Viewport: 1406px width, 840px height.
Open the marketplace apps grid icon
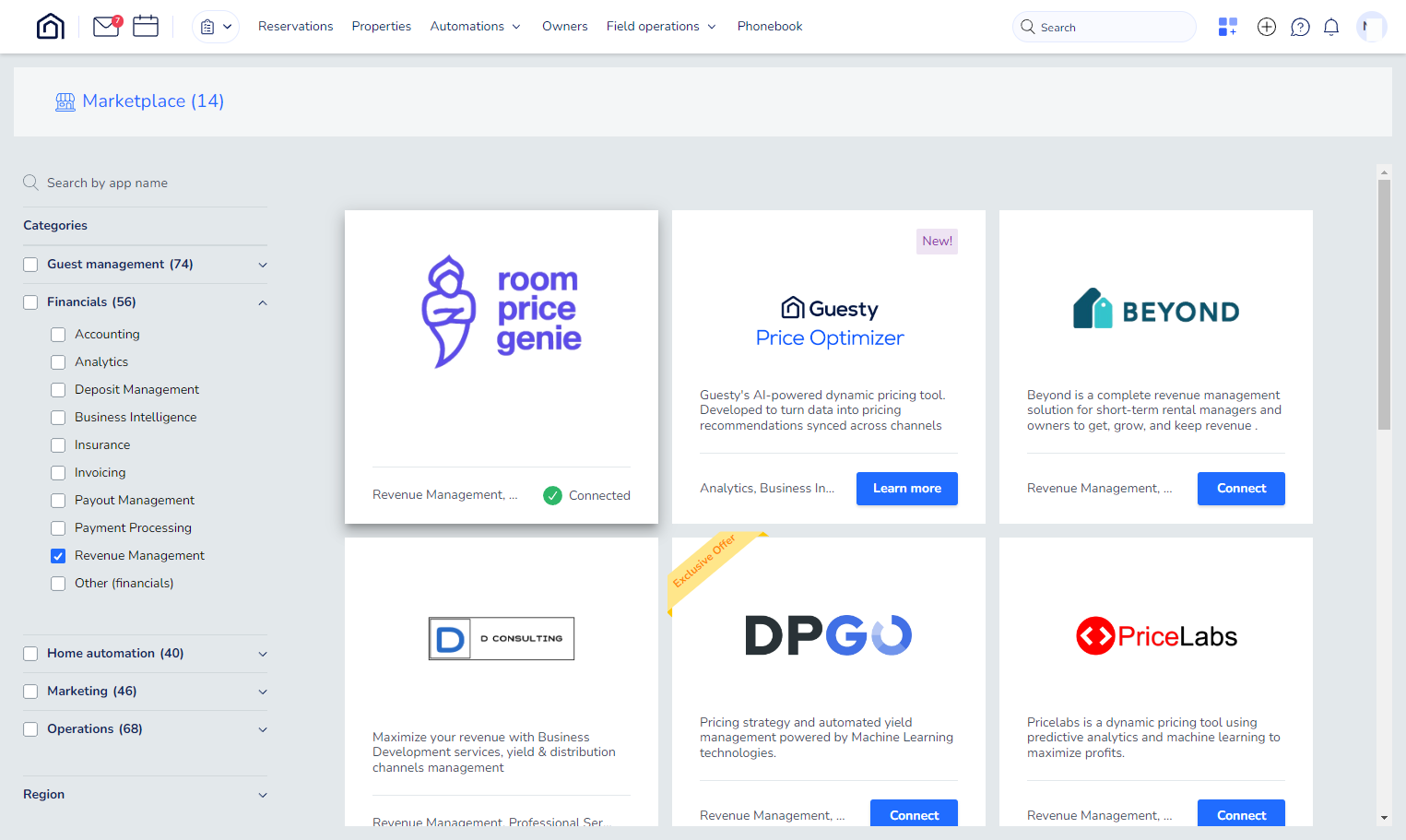[x=1227, y=27]
